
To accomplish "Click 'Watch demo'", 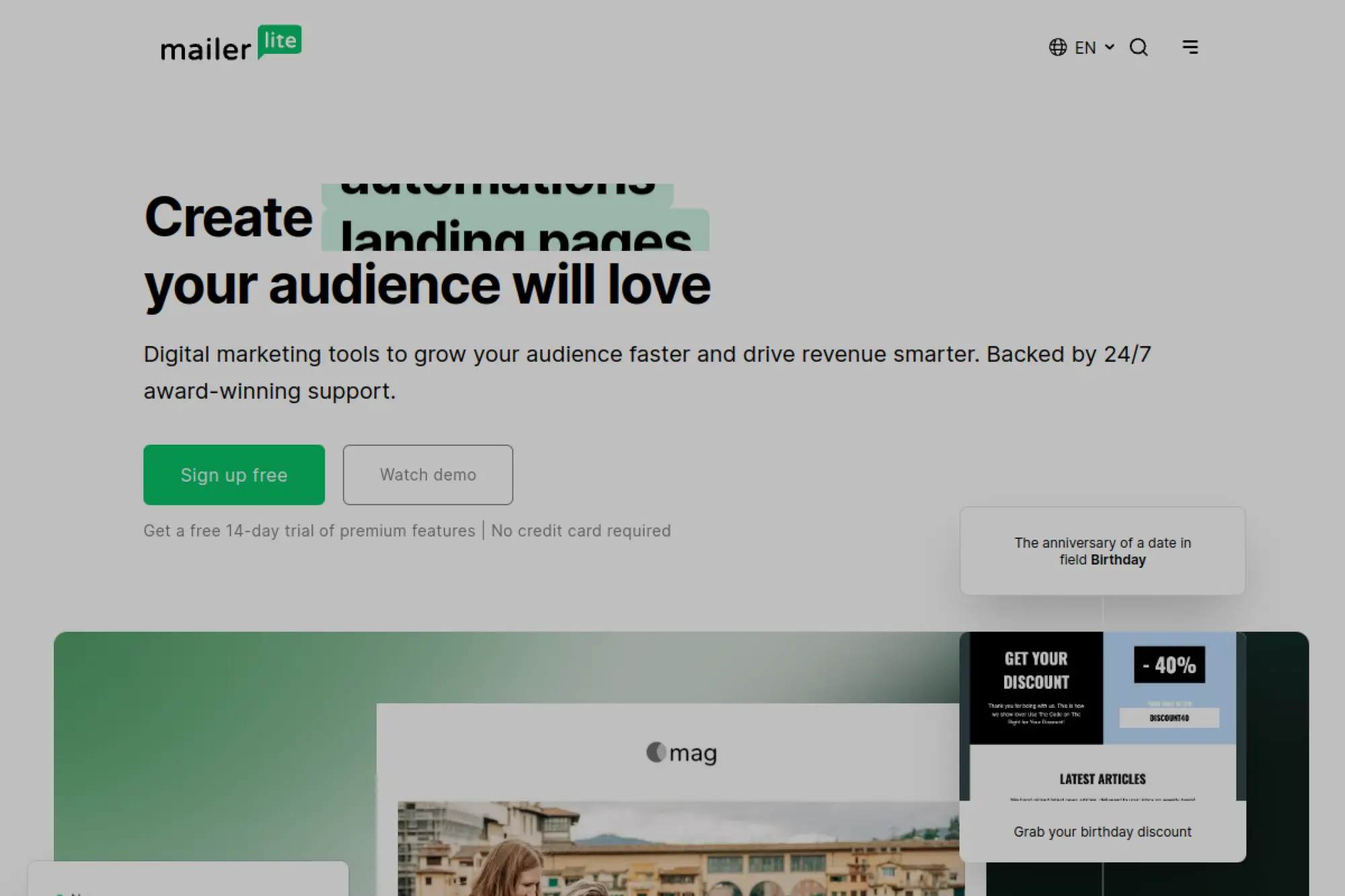I will coord(428,475).
